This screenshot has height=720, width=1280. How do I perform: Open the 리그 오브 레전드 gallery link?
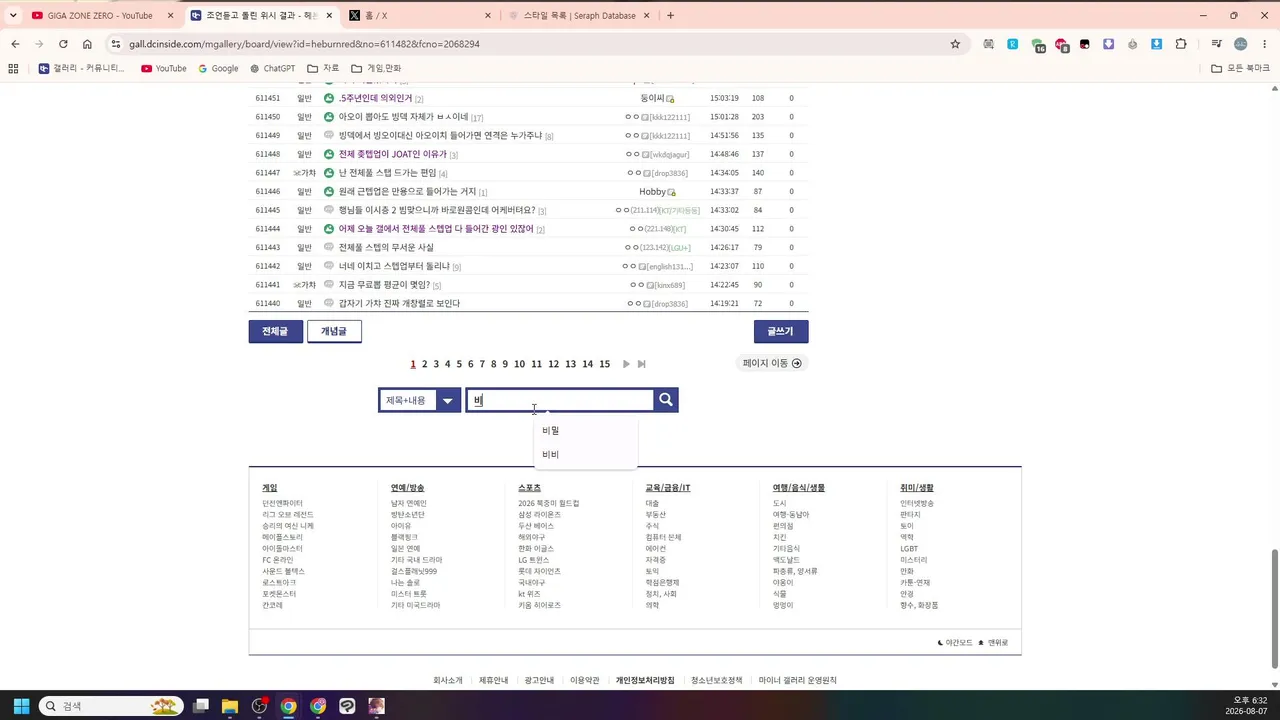288,515
